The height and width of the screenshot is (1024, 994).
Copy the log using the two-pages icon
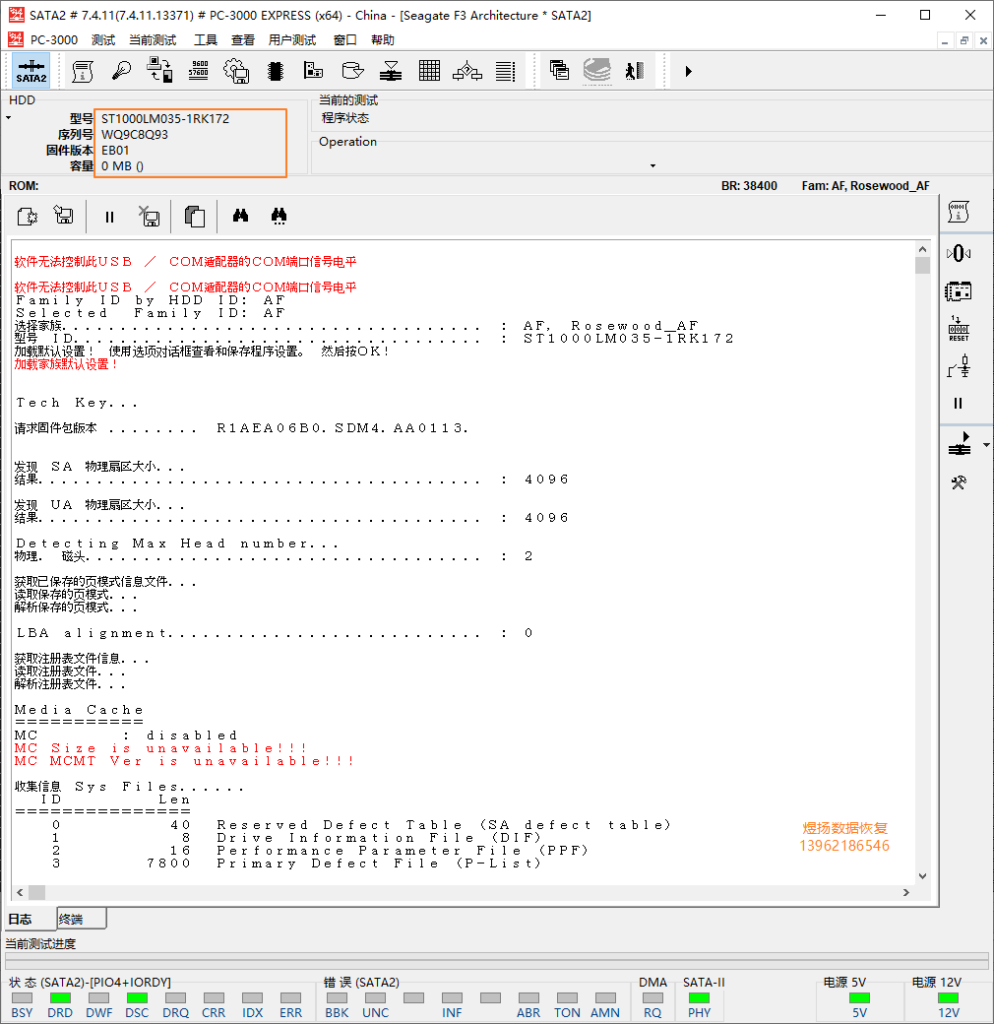click(x=195, y=216)
